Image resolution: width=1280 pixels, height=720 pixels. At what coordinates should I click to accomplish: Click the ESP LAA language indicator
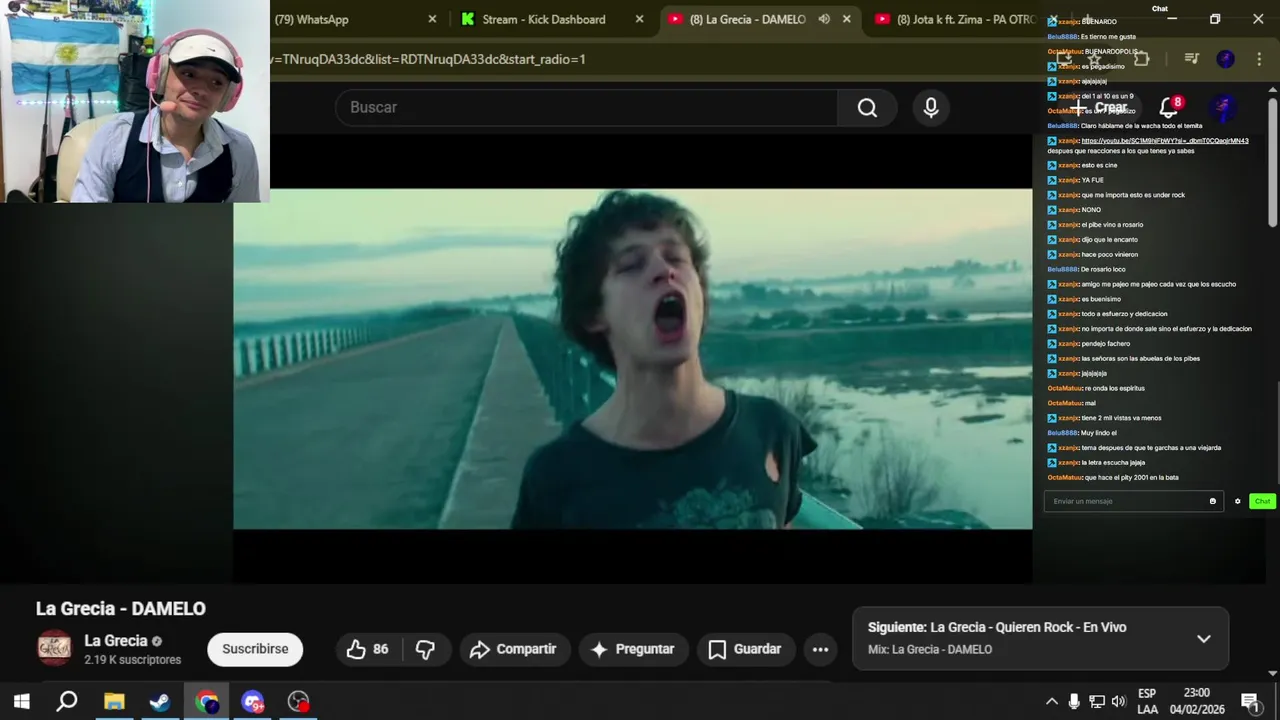[x=1147, y=701]
